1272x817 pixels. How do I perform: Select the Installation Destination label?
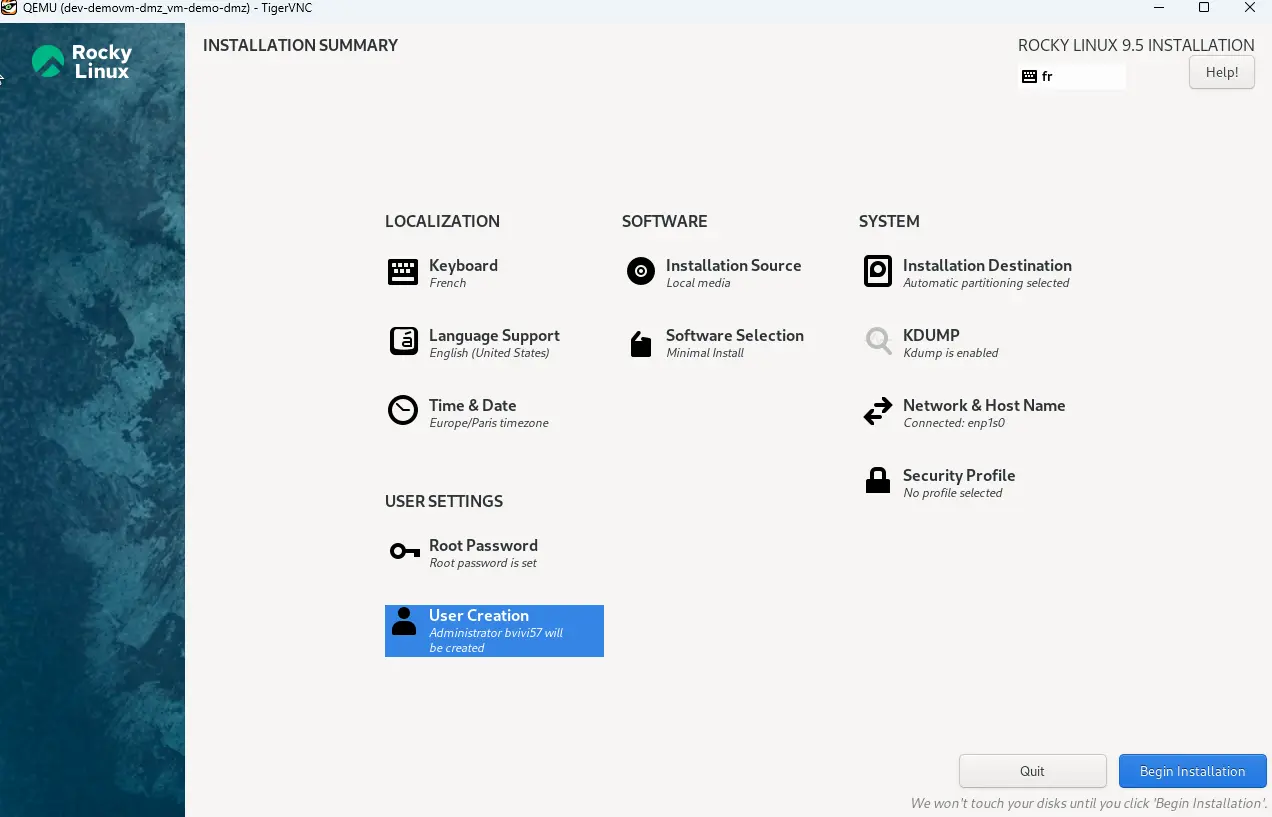[986, 266]
